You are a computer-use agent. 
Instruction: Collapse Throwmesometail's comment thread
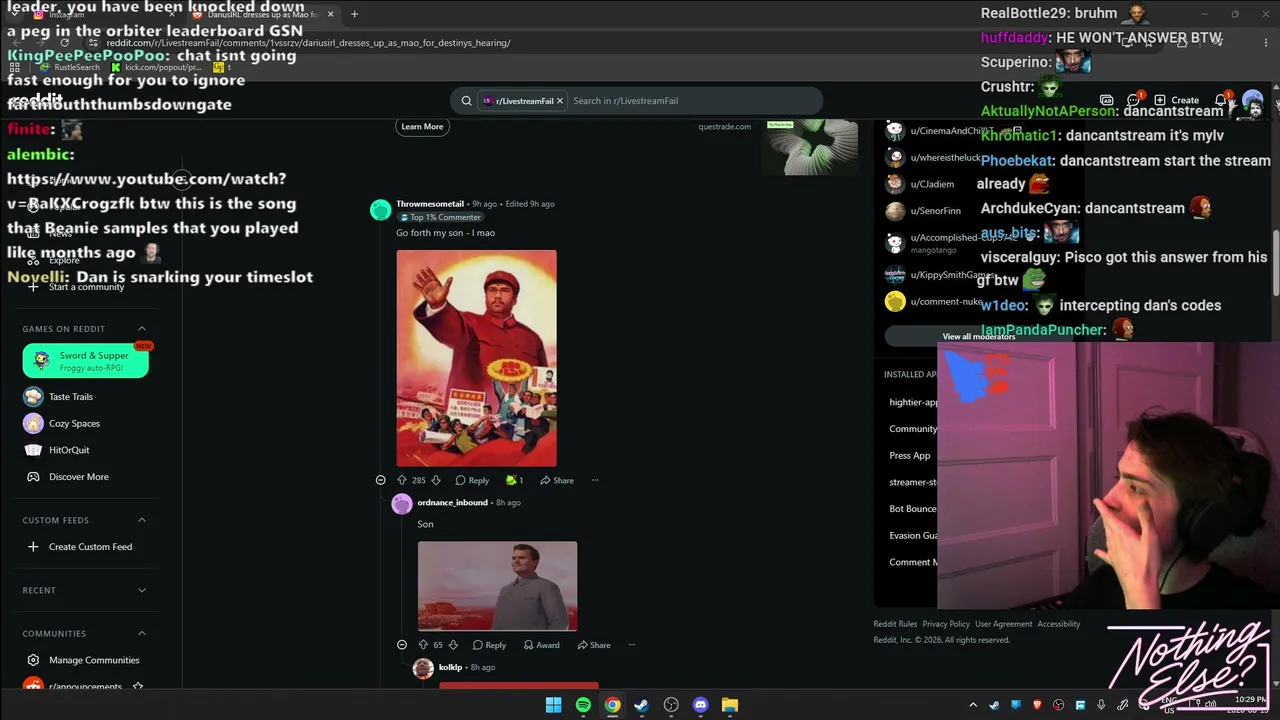380,480
